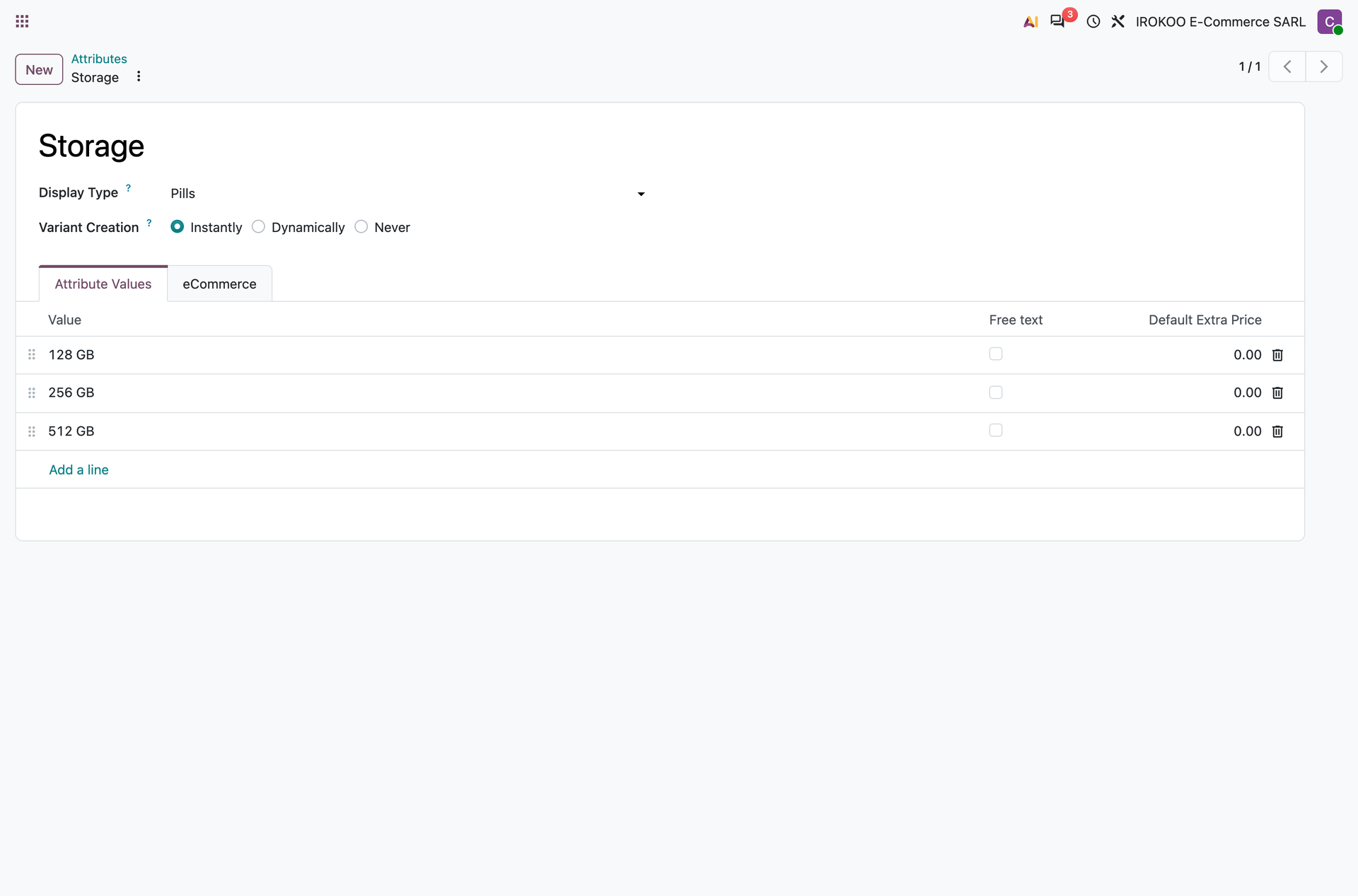1358x896 pixels.
Task: Switch to the Attribute Values tab
Action: click(x=103, y=284)
